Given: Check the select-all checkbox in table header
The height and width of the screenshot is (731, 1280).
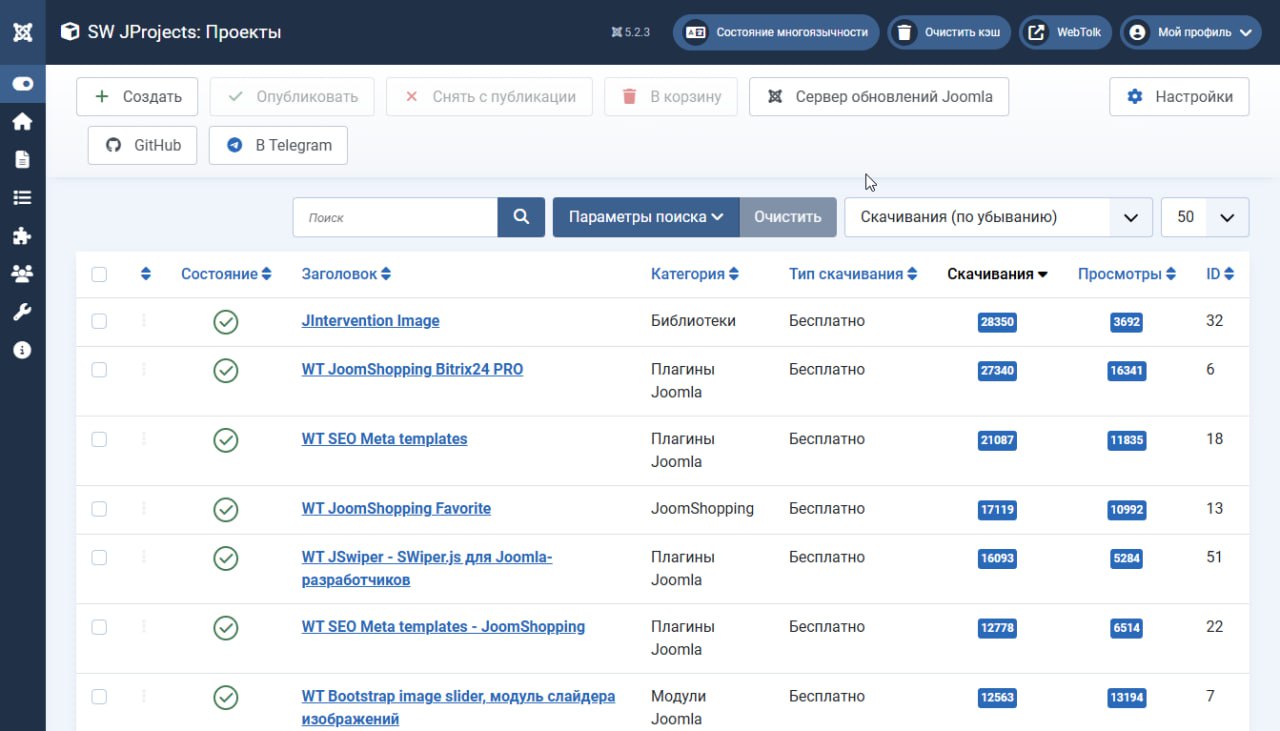Looking at the screenshot, I should (99, 274).
